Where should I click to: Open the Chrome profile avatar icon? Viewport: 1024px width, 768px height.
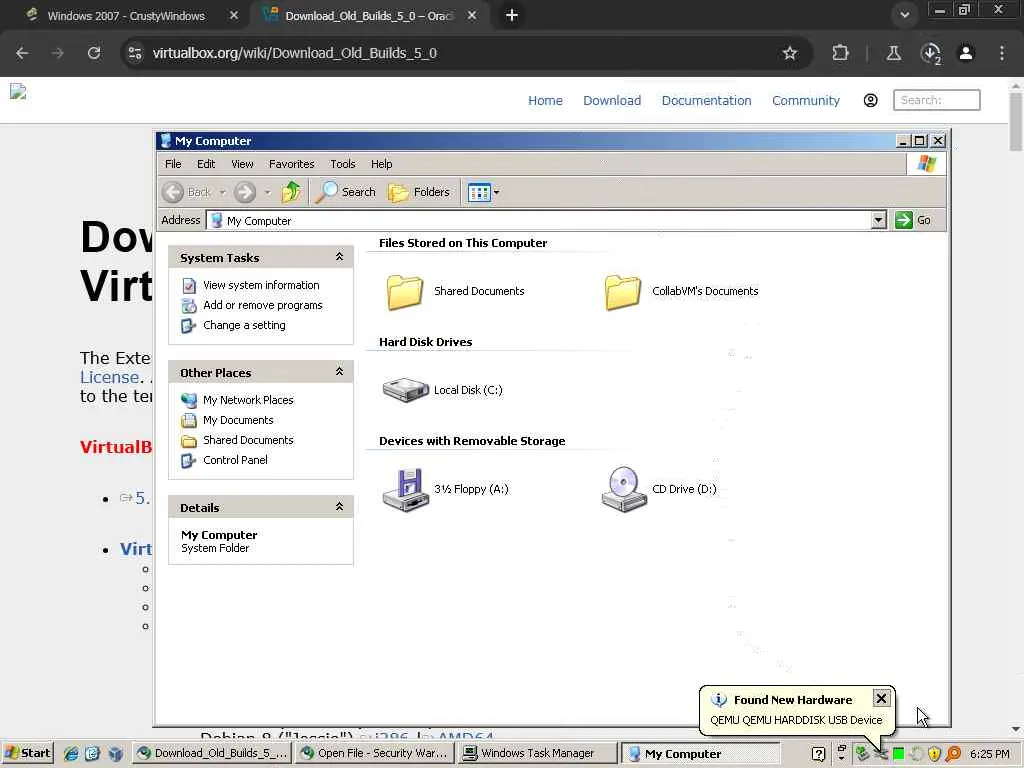click(x=966, y=53)
